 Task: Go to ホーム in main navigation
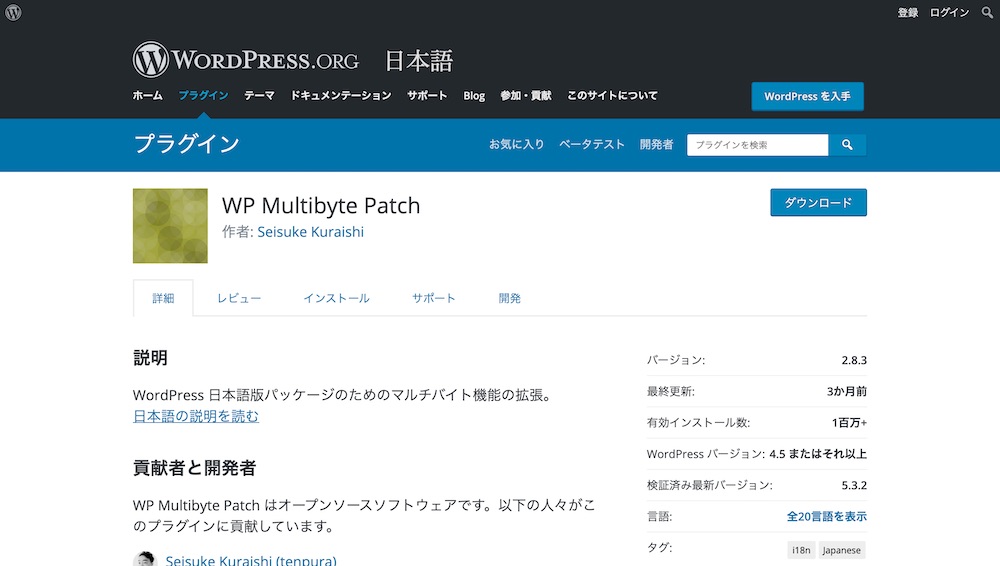(147, 96)
